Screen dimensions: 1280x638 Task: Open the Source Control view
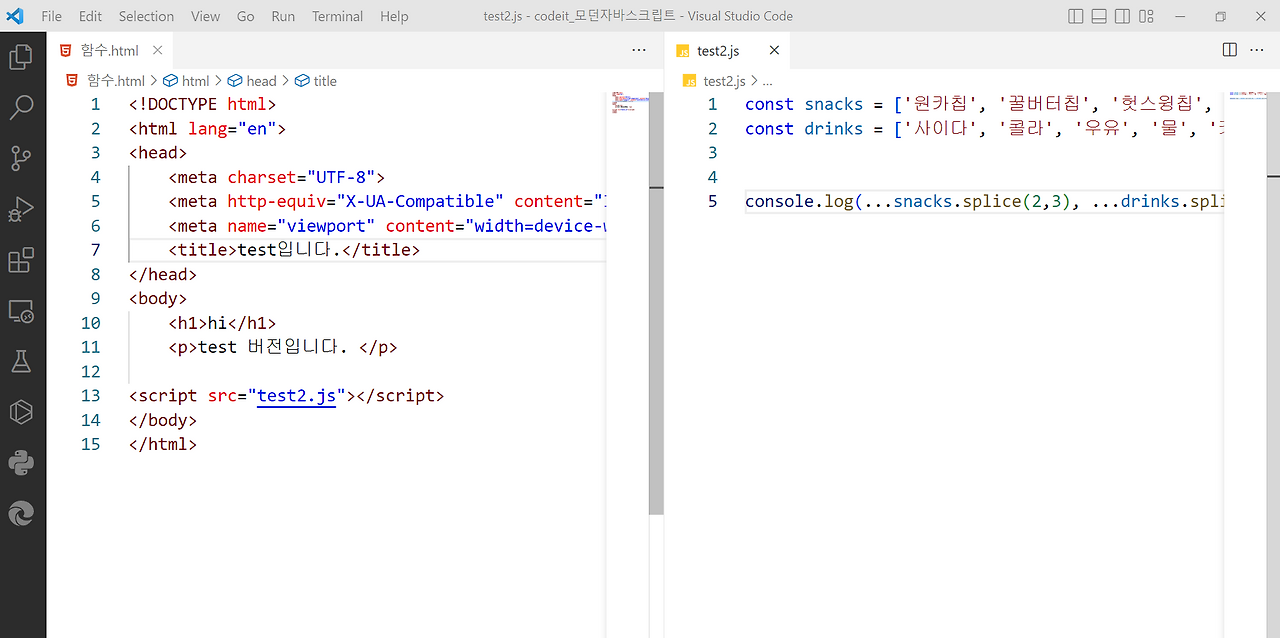tap(21, 157)
